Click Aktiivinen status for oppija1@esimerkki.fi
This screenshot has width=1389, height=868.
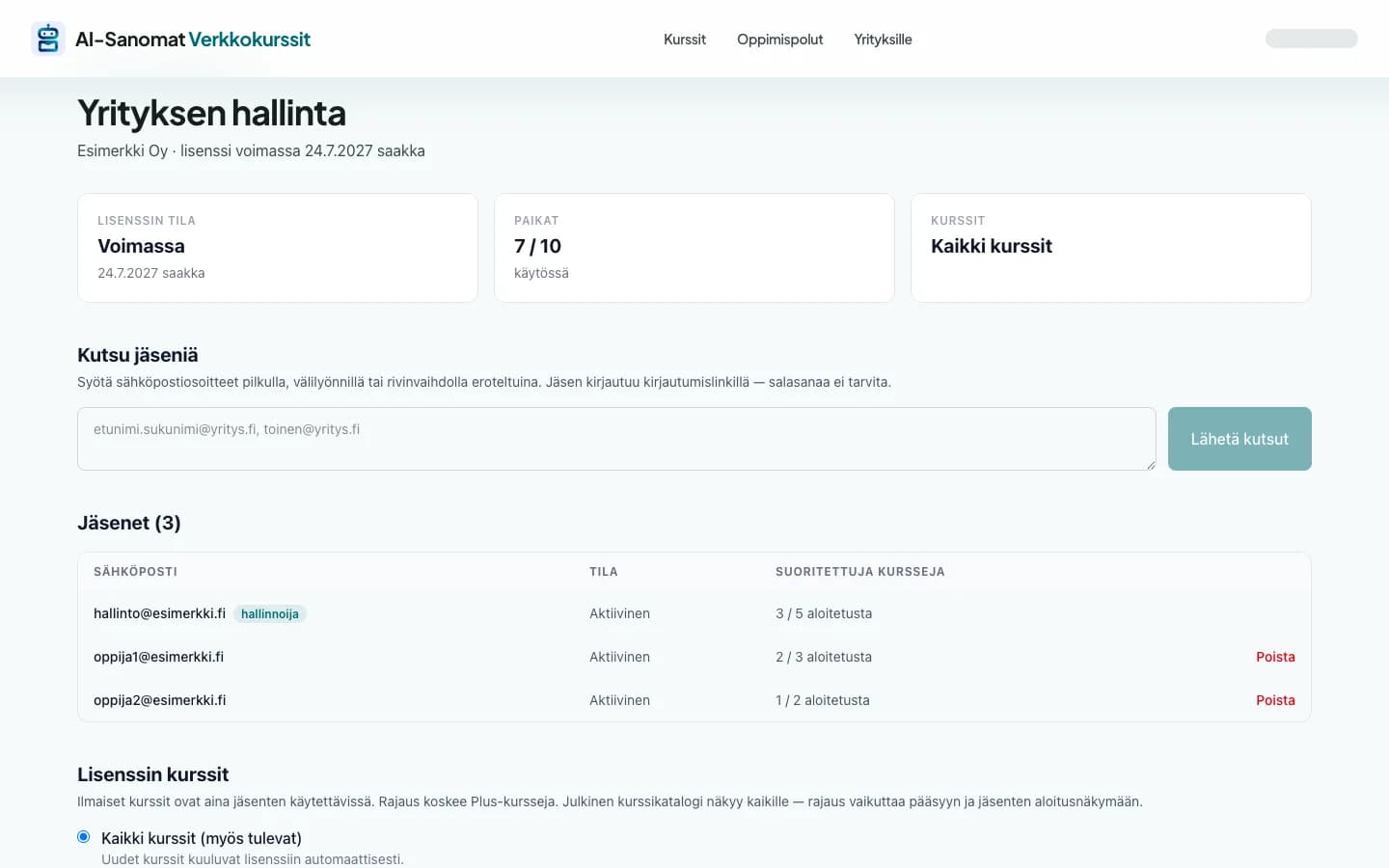click(619, 657)
